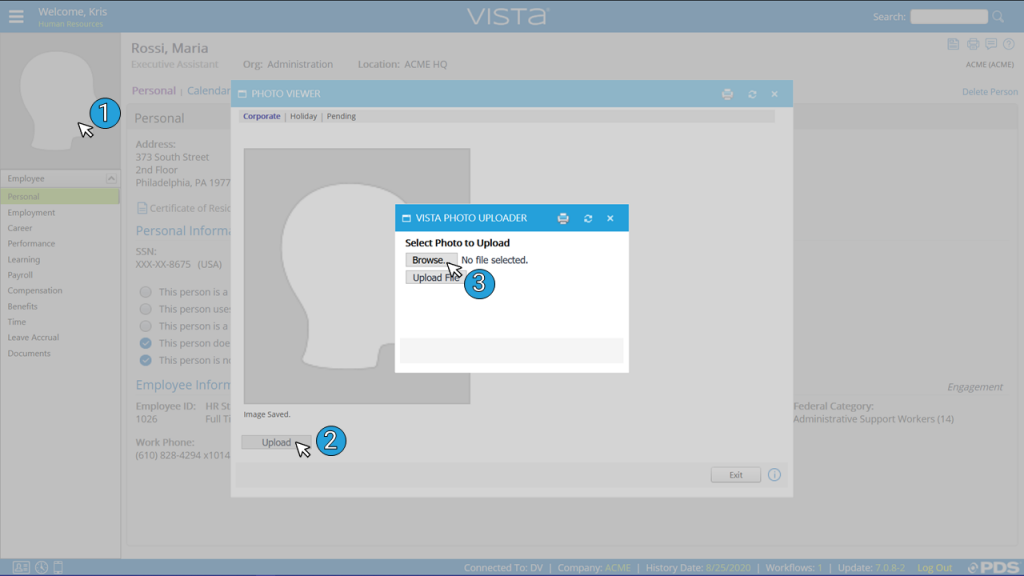Click the clock icon in status bar
The image size is (1024, 576).
click(x=41, y=568)
